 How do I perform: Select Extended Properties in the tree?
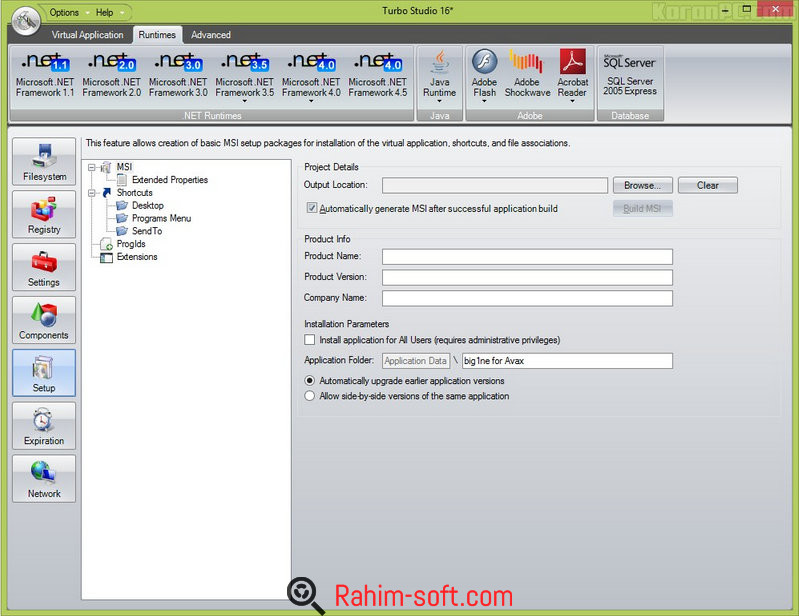coord(170,180)
